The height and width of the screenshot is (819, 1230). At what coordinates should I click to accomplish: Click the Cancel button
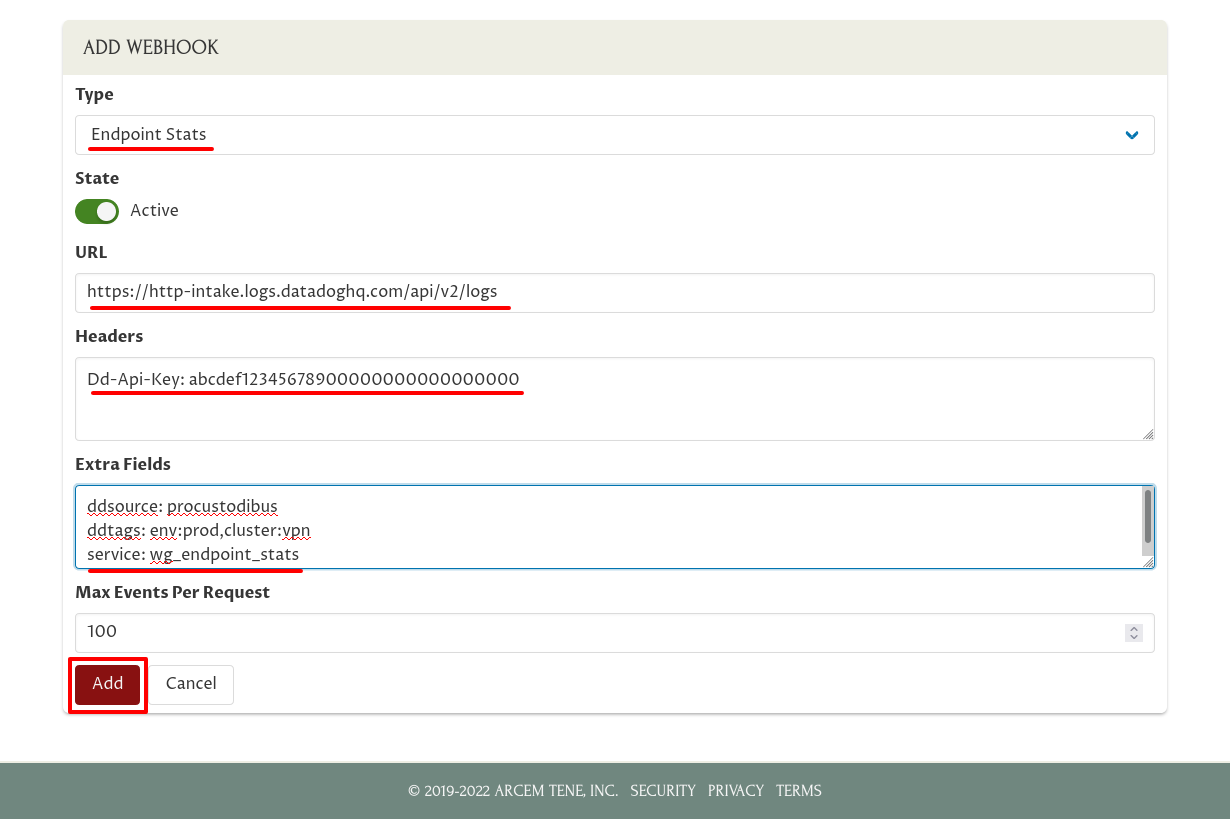[x=191, y=684]
